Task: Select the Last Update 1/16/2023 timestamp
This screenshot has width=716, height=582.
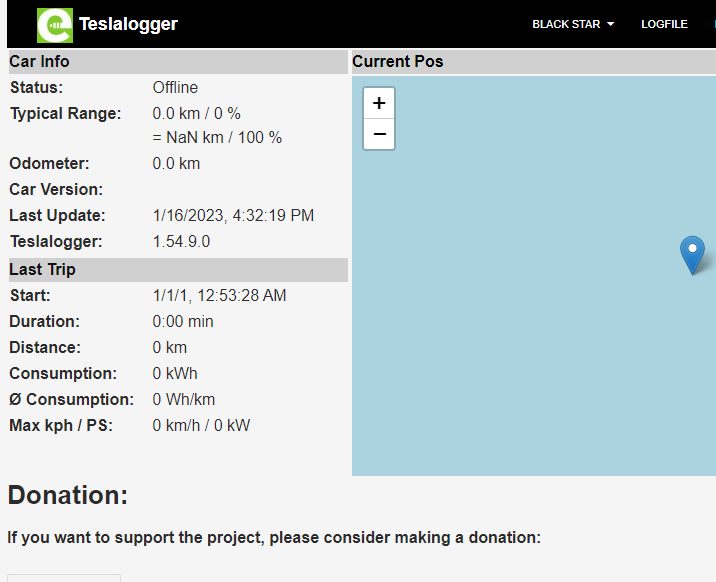Action: [233, 215]
